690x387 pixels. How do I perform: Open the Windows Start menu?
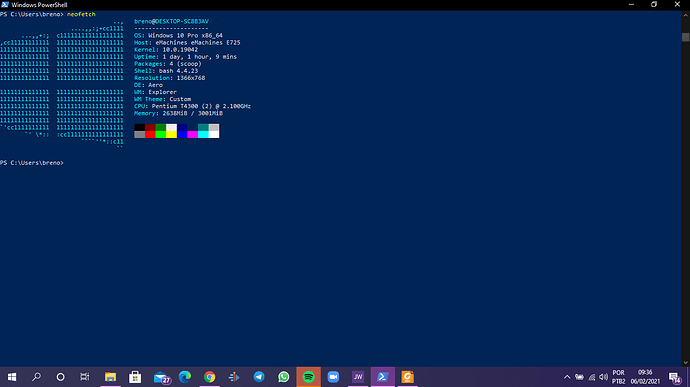(x=12, y=377)
